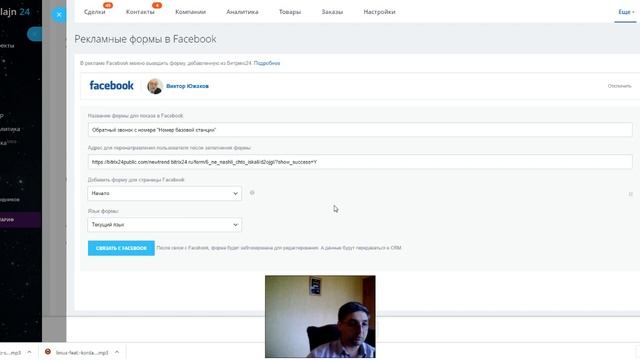Click the webcam video thumbnail
Image resolution: width=640 pixels, height=360 pixels.
coord(320,317)
